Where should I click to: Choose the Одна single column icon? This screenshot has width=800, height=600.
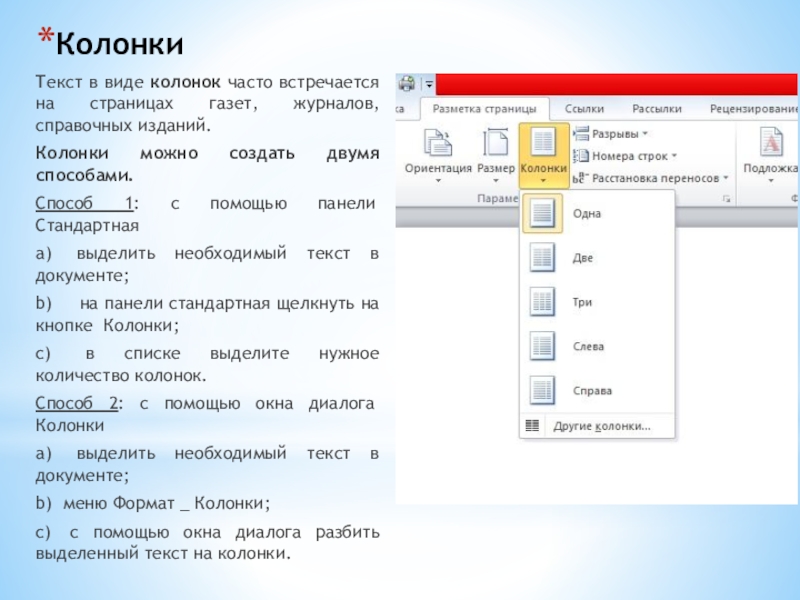[542, 213]
